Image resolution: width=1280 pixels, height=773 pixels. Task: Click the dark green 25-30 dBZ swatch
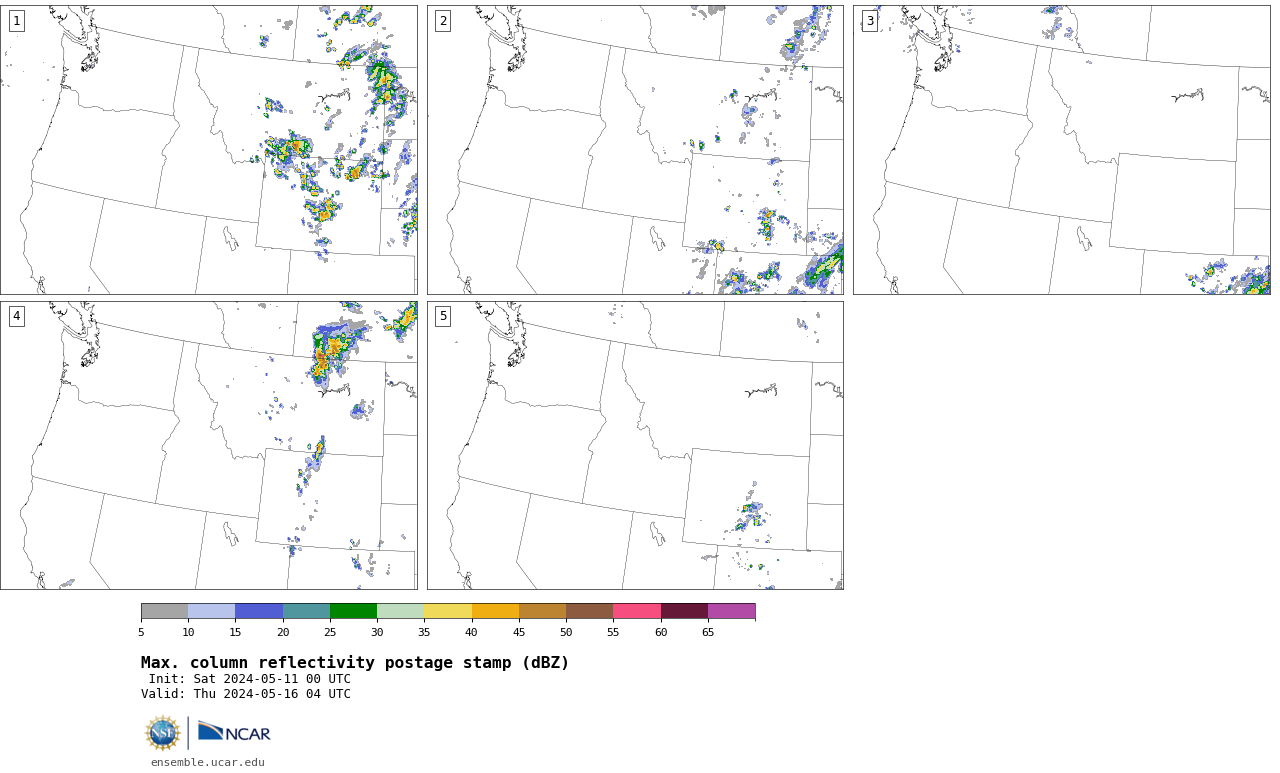(x=353, y=611)
